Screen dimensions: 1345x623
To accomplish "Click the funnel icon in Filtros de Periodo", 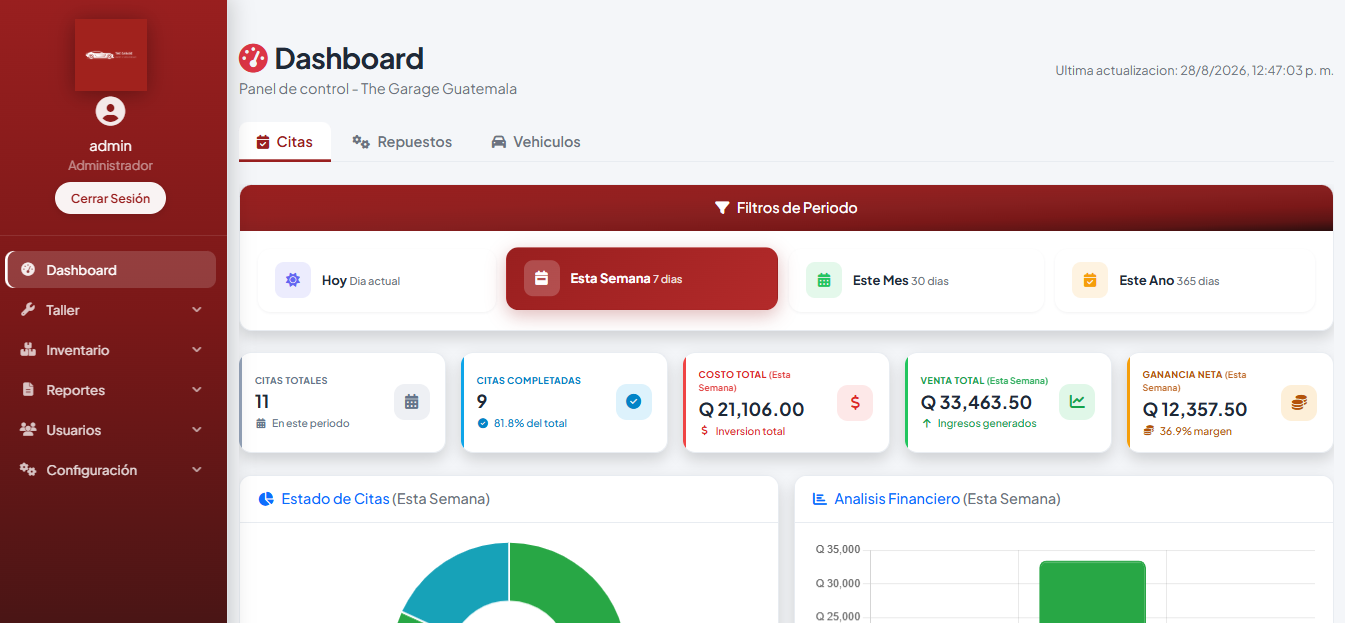I will pyautogui.click(x=722, y=208).
